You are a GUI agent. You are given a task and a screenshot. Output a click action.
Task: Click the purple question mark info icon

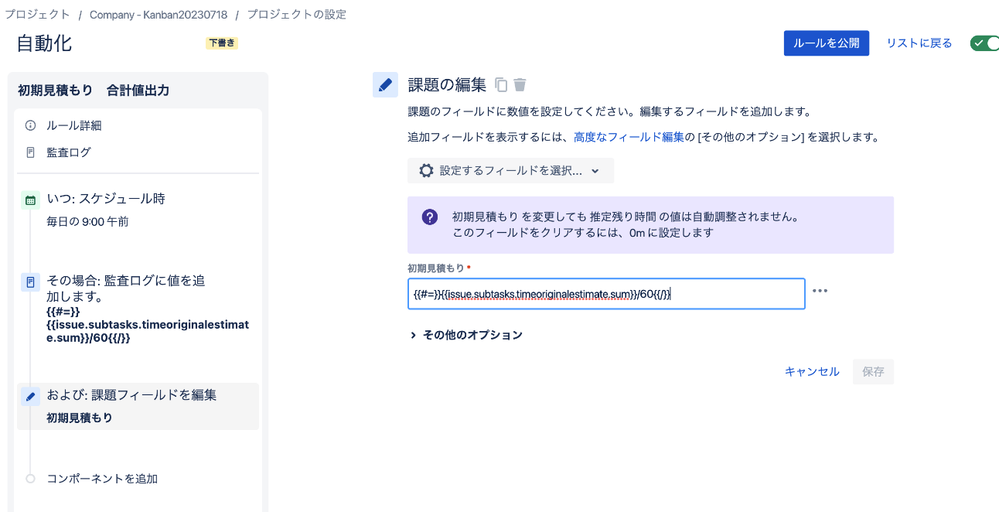click(430, 217)
